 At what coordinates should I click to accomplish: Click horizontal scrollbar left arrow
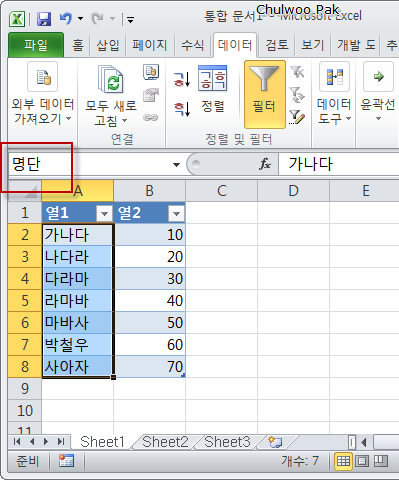tap(364, 442)
